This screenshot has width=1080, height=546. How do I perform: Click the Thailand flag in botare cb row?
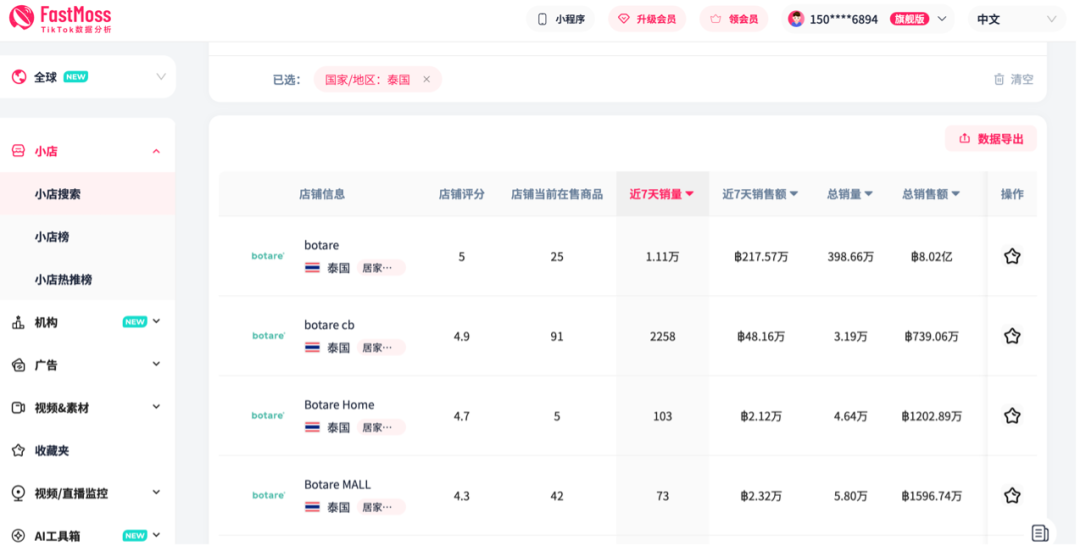point(312,348)
